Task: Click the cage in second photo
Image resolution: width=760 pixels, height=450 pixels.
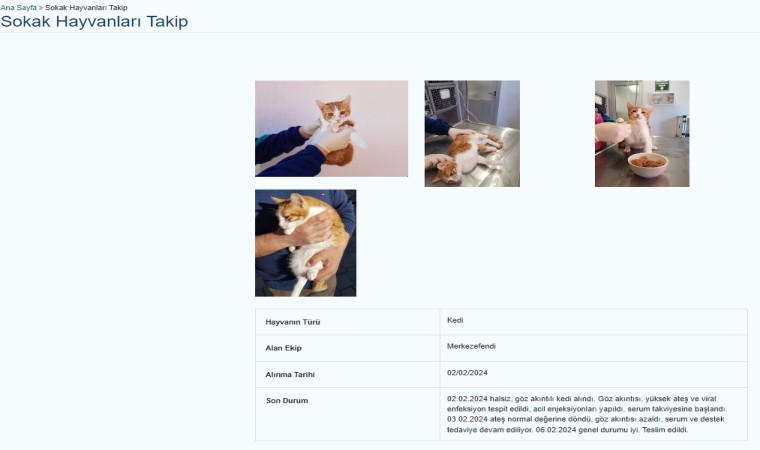Action: click(x=442, y=100)
